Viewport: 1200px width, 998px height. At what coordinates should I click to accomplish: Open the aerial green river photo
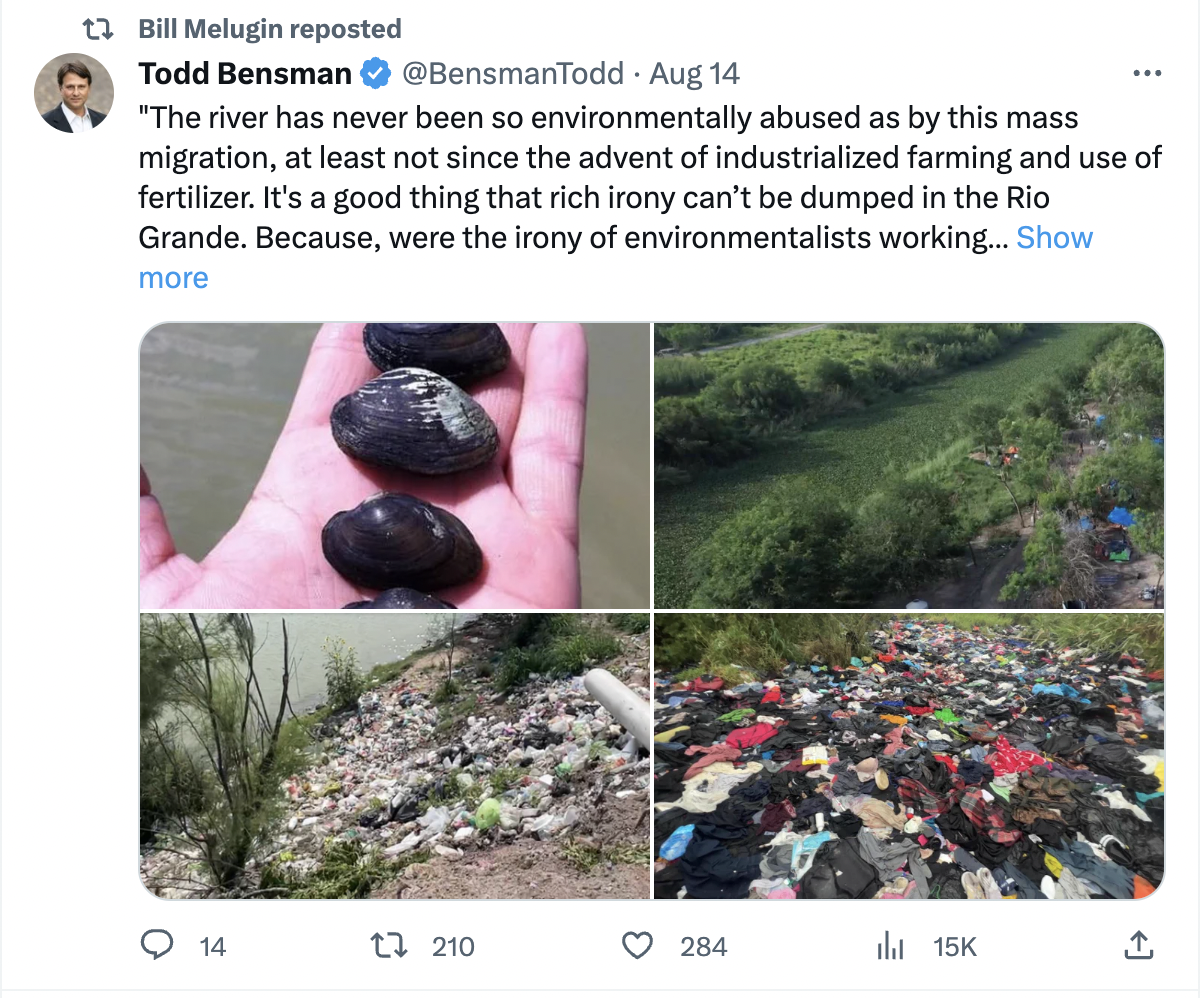[x=908, y=465]
